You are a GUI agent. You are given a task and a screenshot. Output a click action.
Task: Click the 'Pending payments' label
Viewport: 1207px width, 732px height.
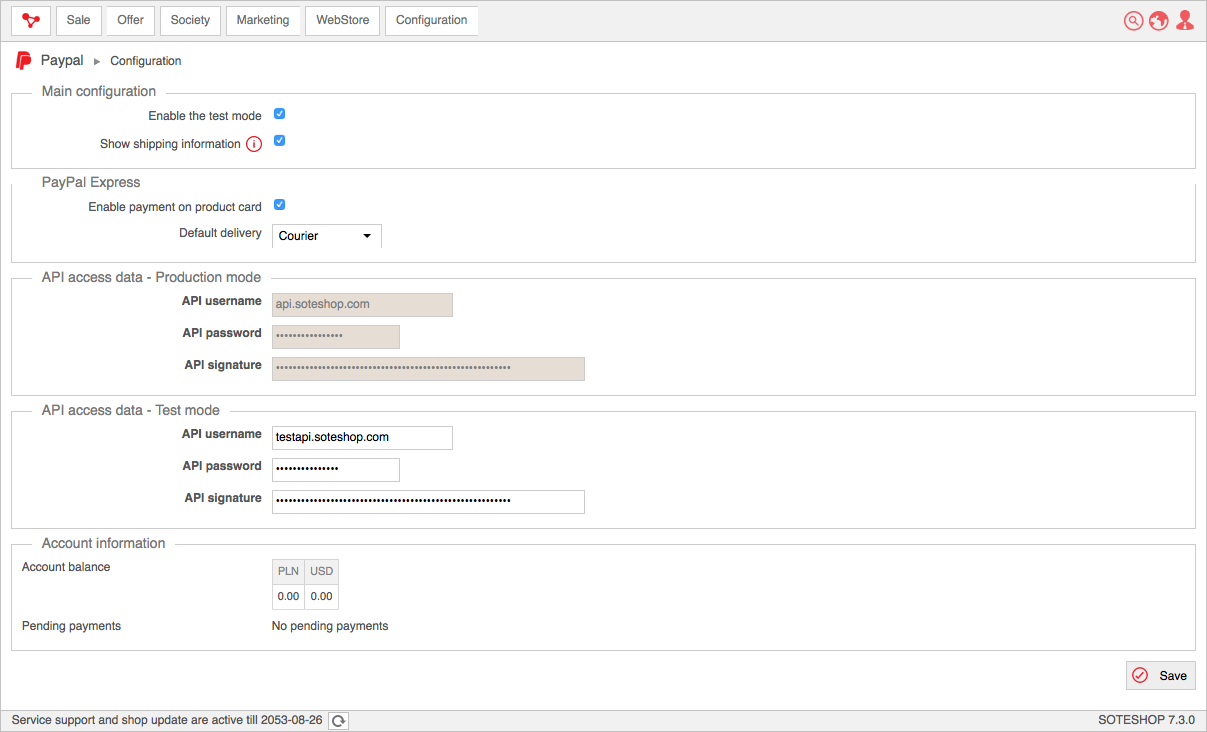click(71, 626)
